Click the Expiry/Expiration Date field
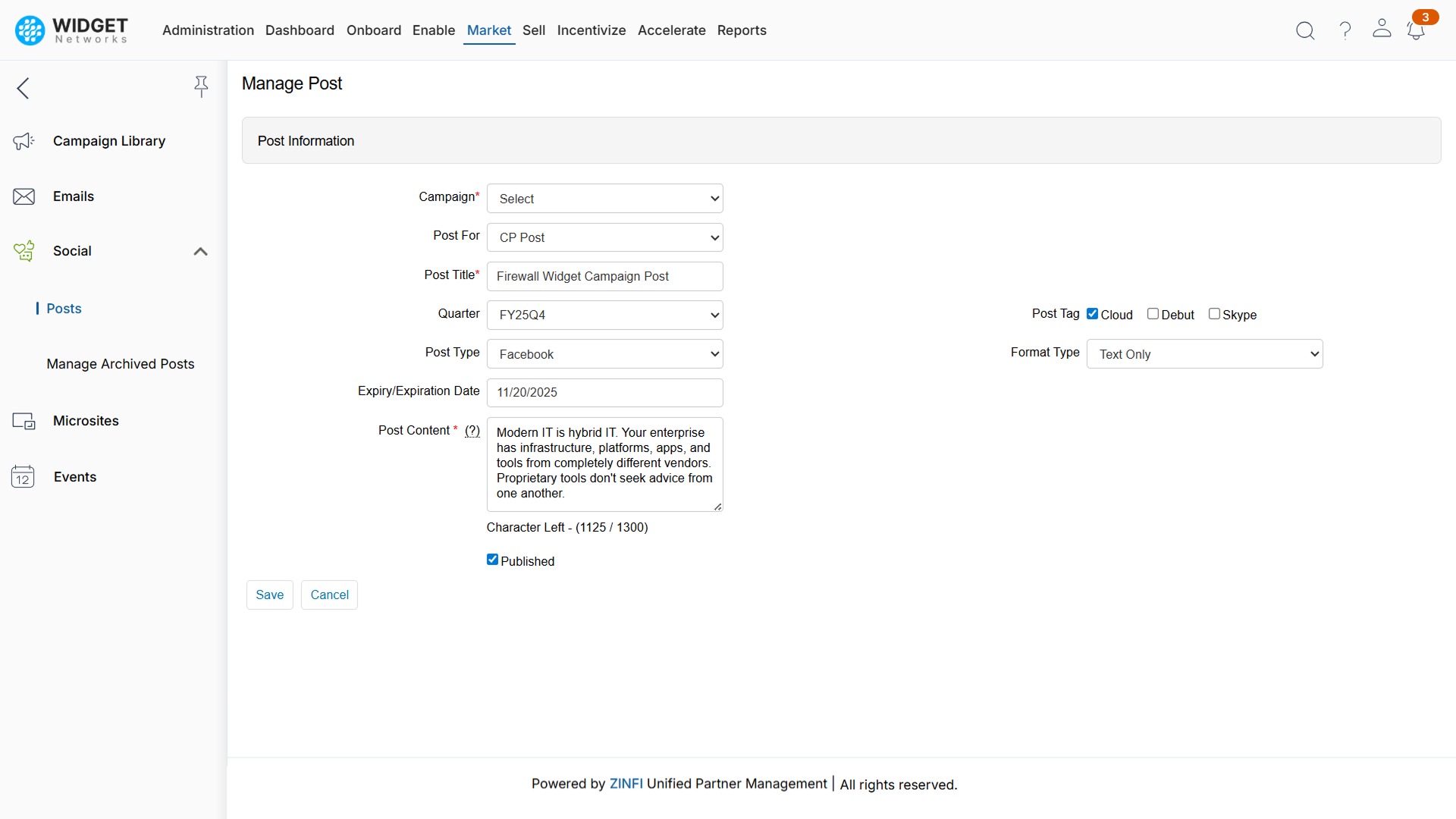The image size is (1456, 819). pos(604,392)
